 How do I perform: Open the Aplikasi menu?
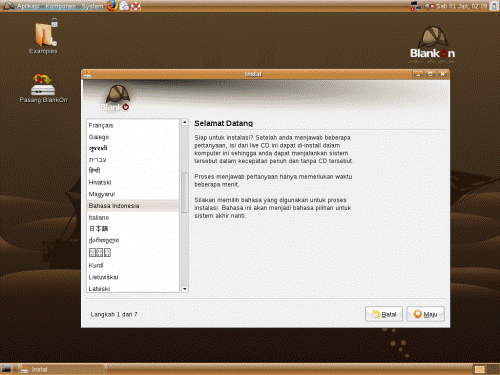click(28, 6)
